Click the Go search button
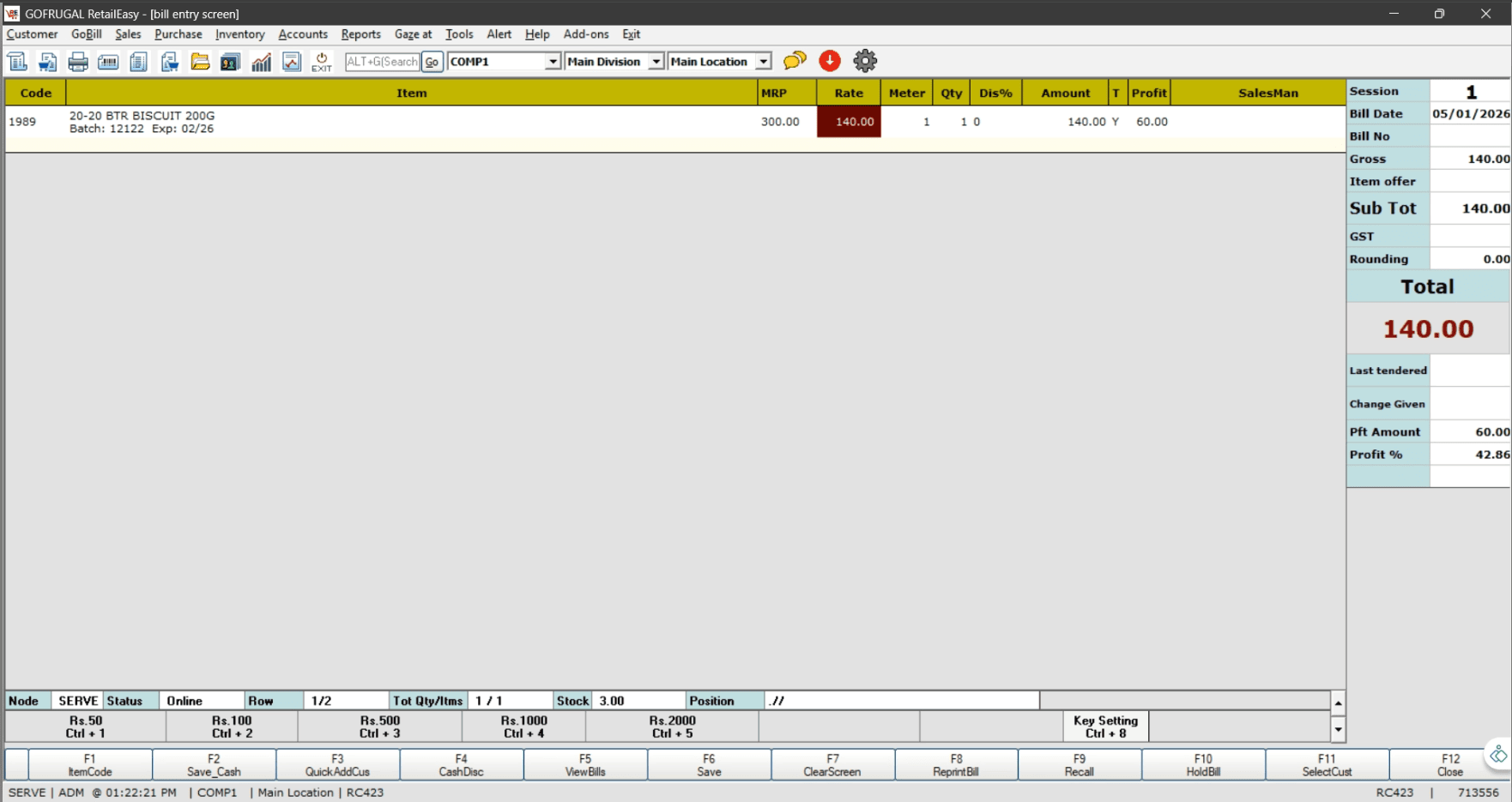The image size is (1512, 802). [432, 62]
